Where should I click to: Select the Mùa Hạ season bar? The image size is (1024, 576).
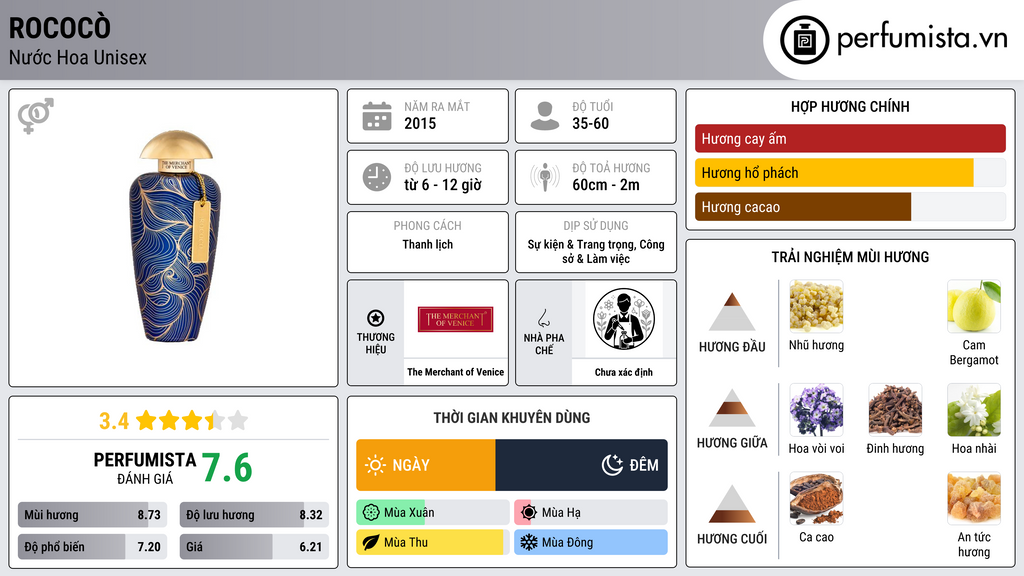tap(591, 513)
